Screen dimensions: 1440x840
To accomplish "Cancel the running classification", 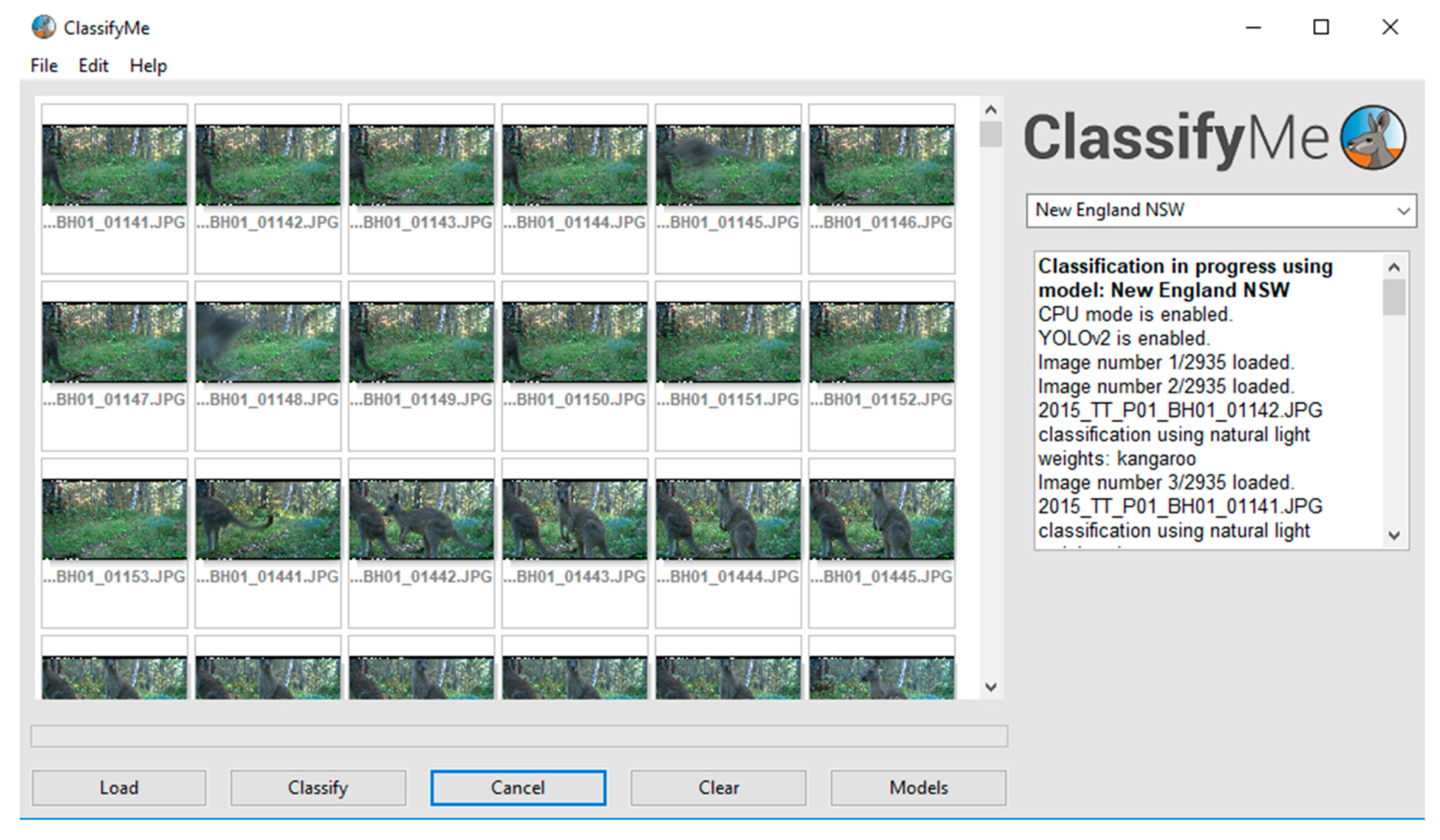I will click(517, 787).
